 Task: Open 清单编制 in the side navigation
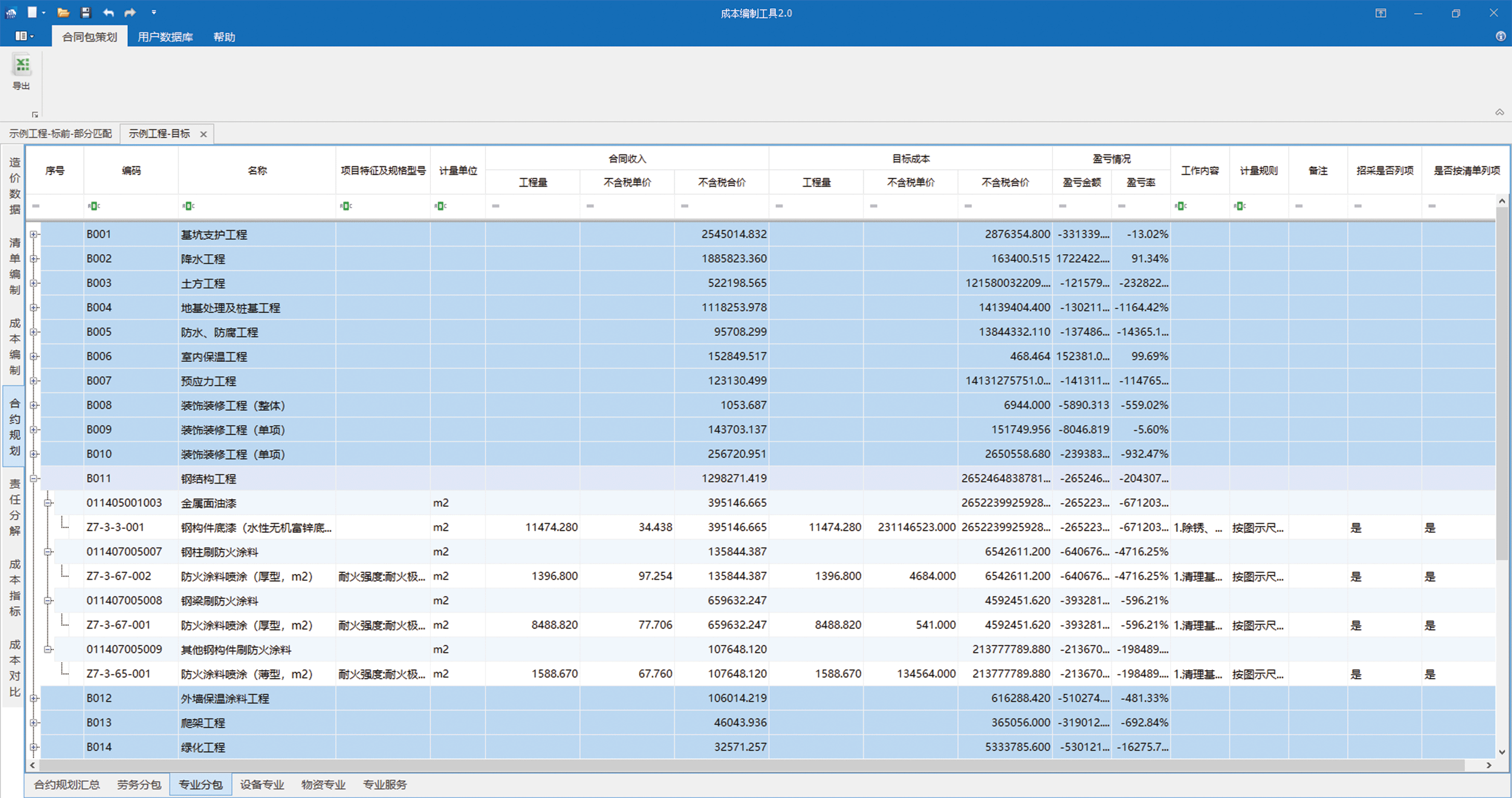click(x=15, y=267)
